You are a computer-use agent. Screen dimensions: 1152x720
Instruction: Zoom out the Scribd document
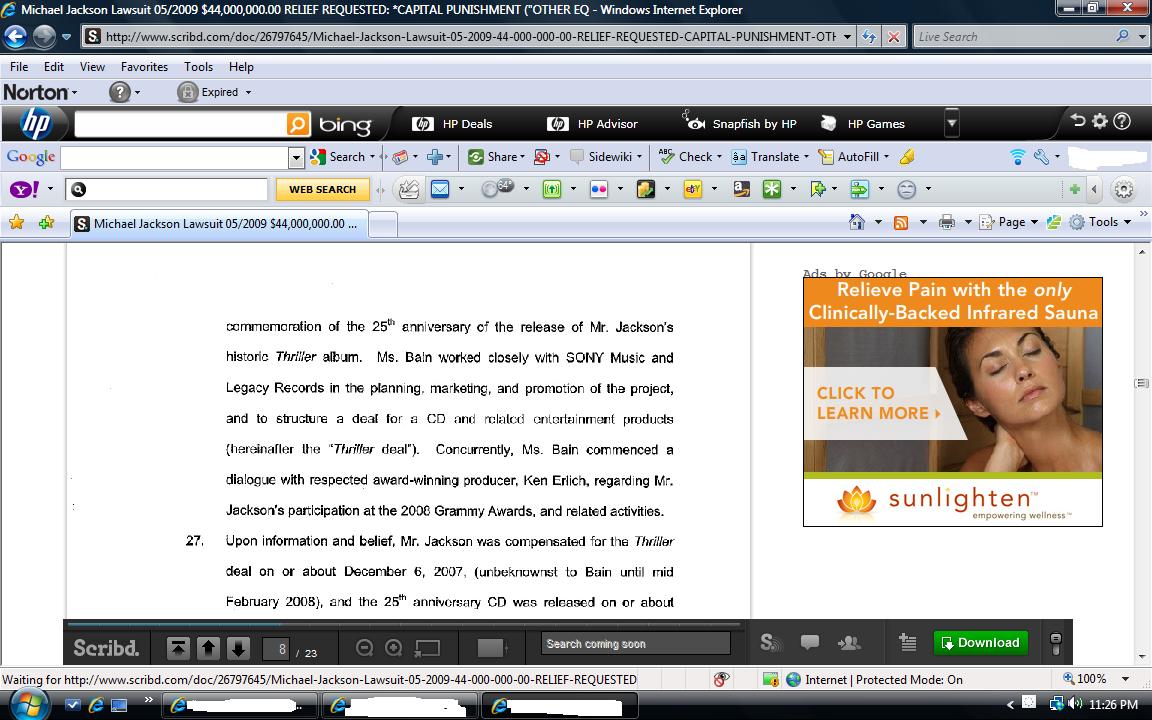364,648
